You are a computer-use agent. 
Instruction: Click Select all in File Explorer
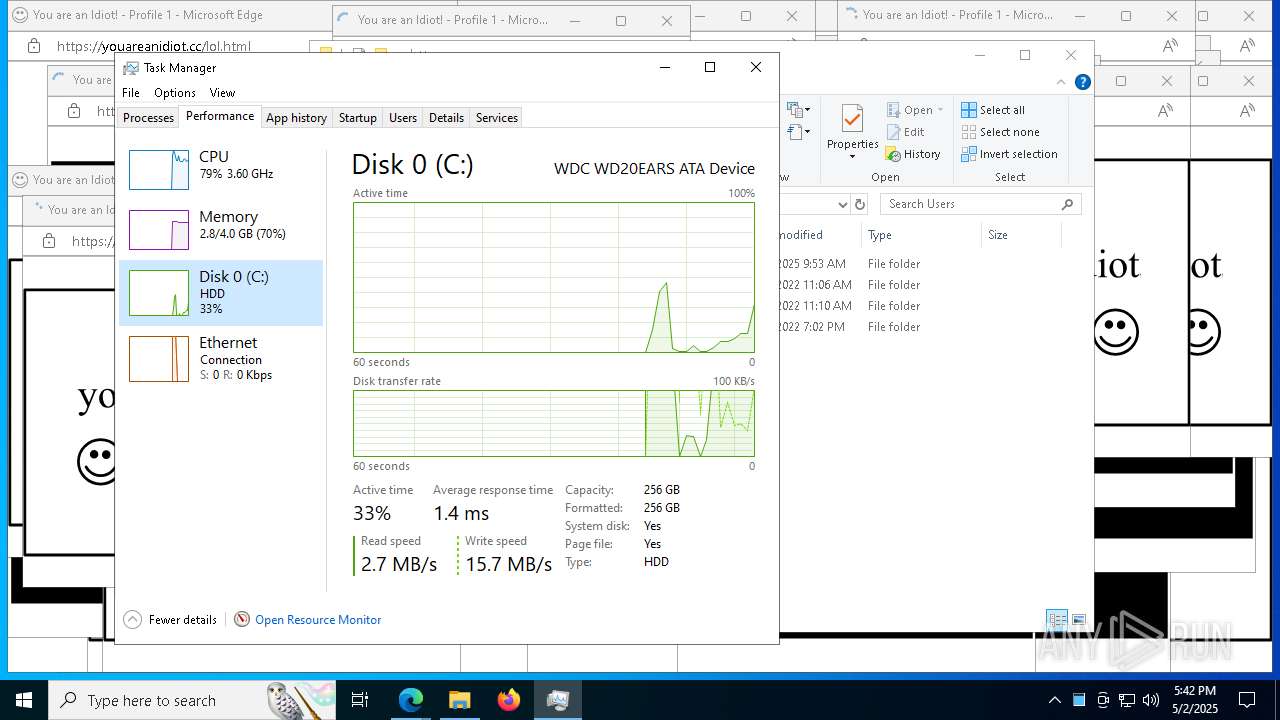pos(993,110)
